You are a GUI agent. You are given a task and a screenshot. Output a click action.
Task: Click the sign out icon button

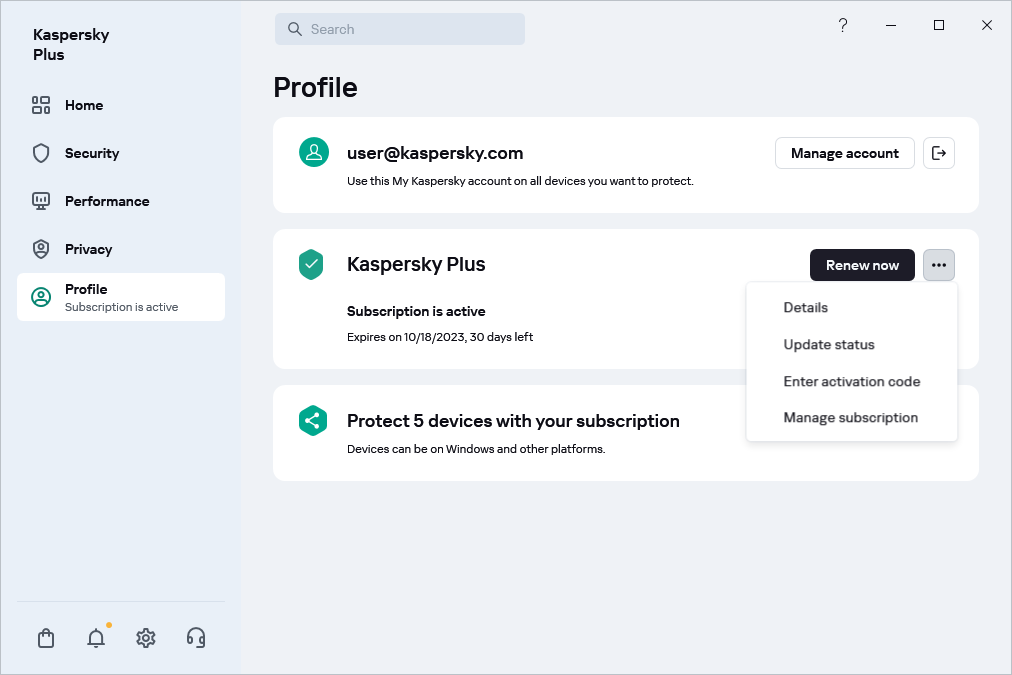tap(938, 153)
